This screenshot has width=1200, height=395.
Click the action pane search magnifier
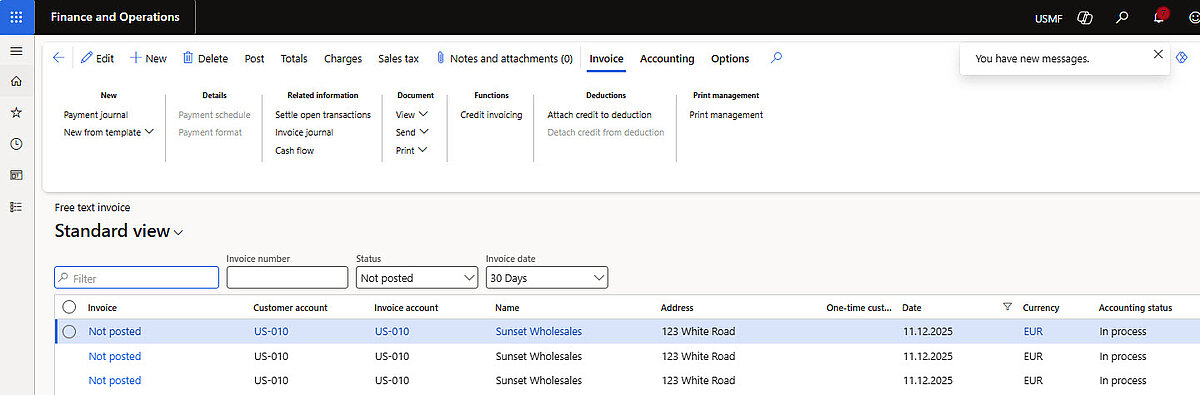pos(777,58)
